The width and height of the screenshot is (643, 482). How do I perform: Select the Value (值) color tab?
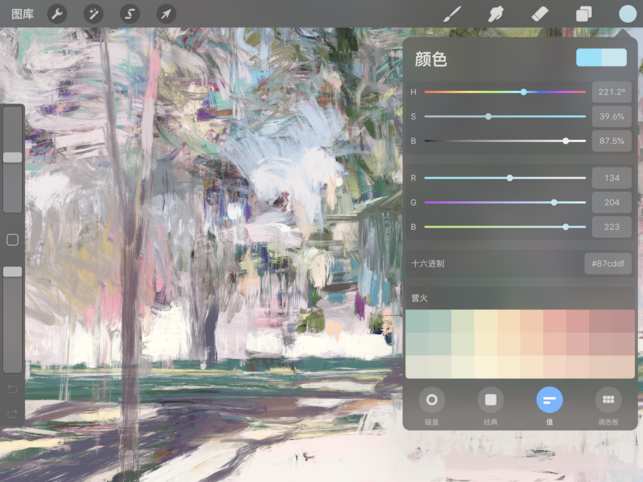click(550, 400)
